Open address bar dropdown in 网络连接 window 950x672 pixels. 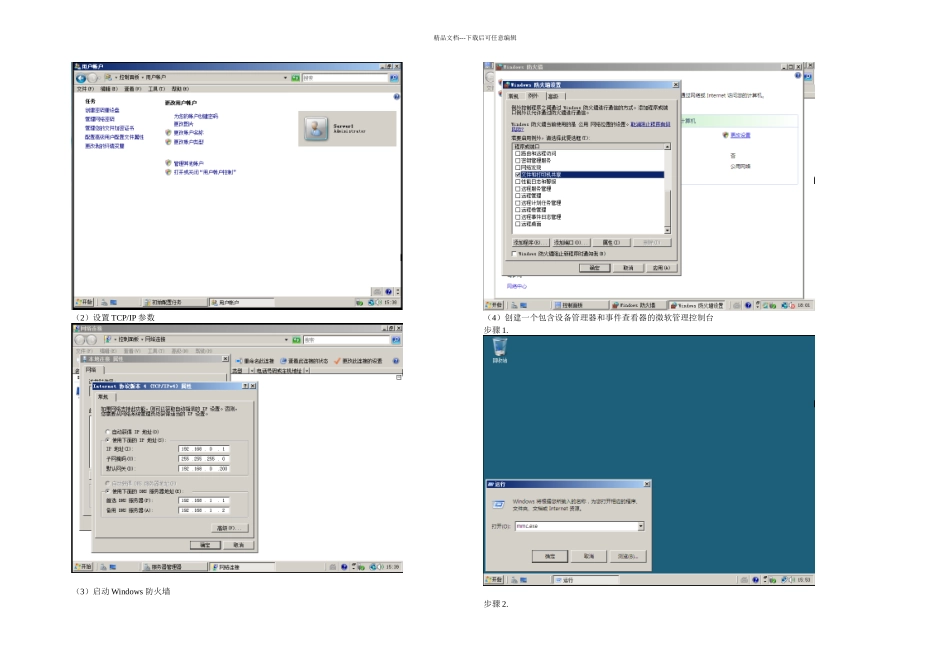286,340
